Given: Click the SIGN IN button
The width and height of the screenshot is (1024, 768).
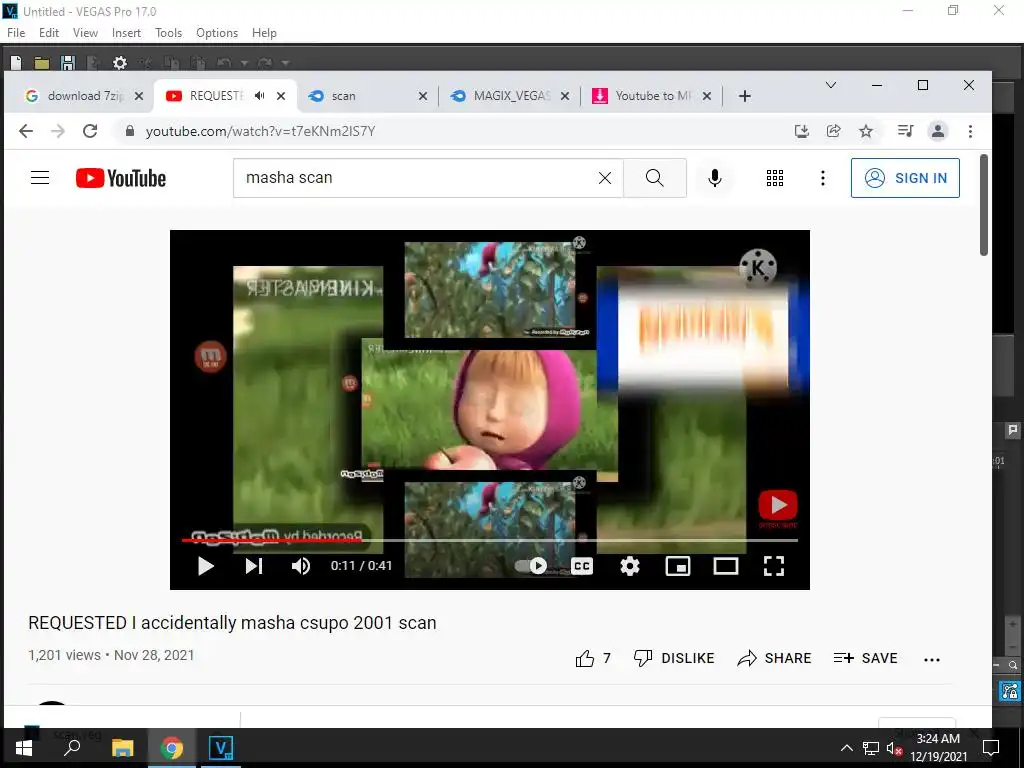Looking at the screenshot, I should [905, 178].
